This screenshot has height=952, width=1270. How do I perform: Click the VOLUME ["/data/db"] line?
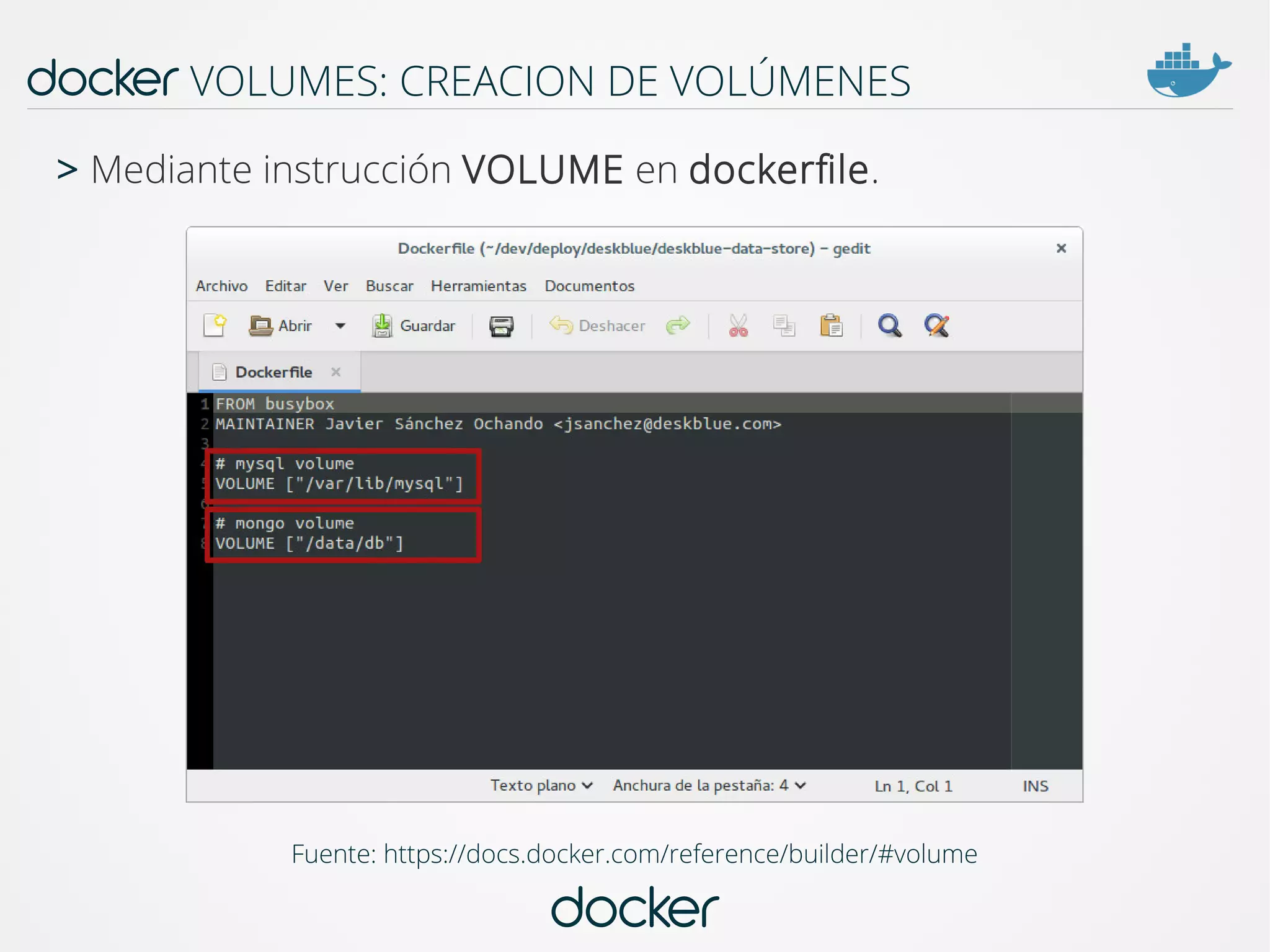(x=309, y=543)
